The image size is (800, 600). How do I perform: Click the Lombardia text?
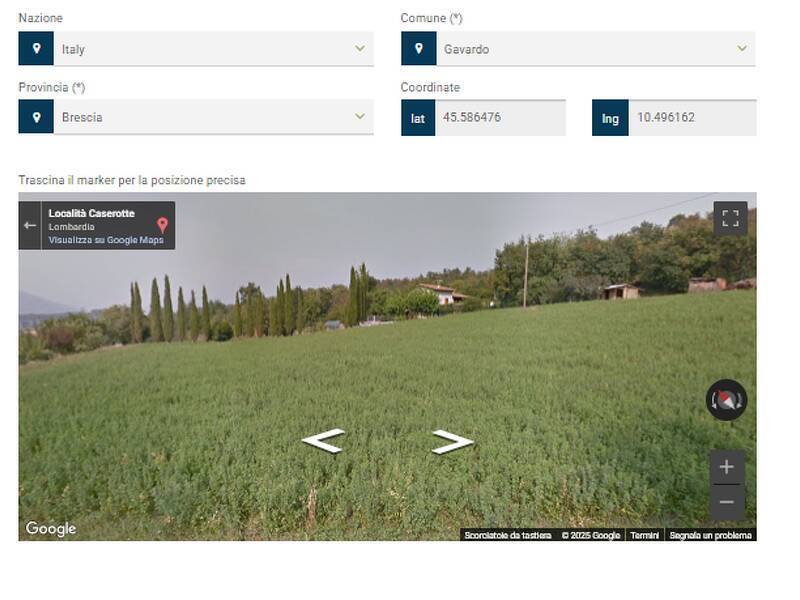(x=71, y=227)
